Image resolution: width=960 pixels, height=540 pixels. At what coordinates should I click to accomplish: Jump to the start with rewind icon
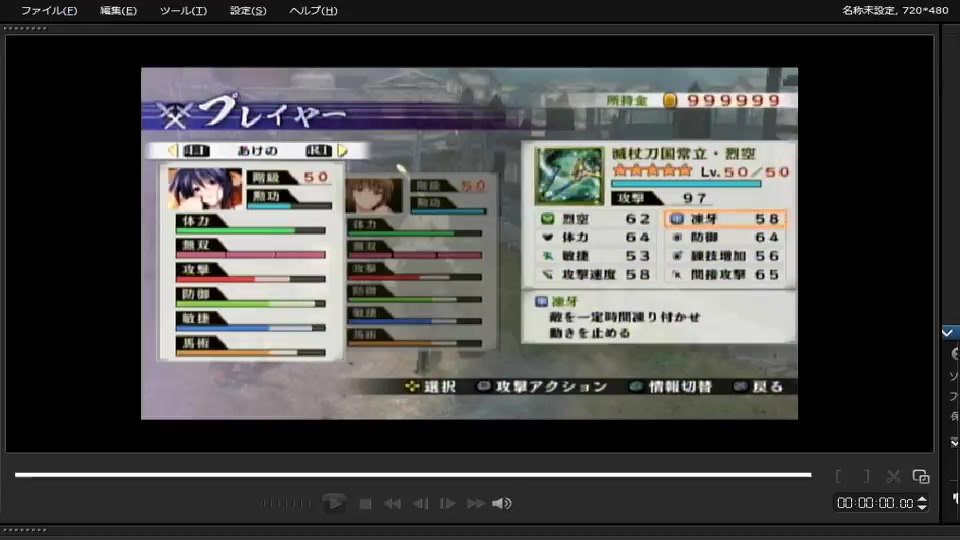pos(392,504)
